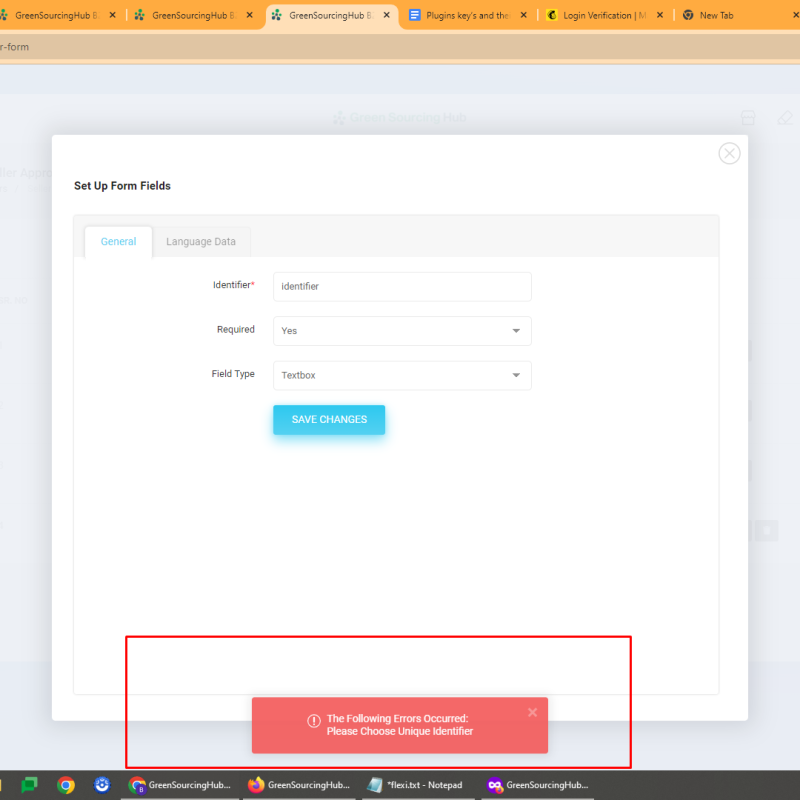This screenshot has width=800, height=800.
Task: Open Chrome from the taskbar
Action: pyautogui.click(x=66, y=785)
